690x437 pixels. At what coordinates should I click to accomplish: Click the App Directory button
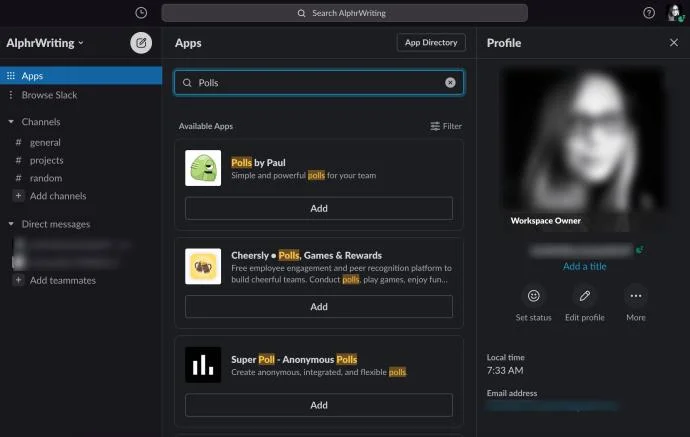pyautogui.click(x=431, y=43)
